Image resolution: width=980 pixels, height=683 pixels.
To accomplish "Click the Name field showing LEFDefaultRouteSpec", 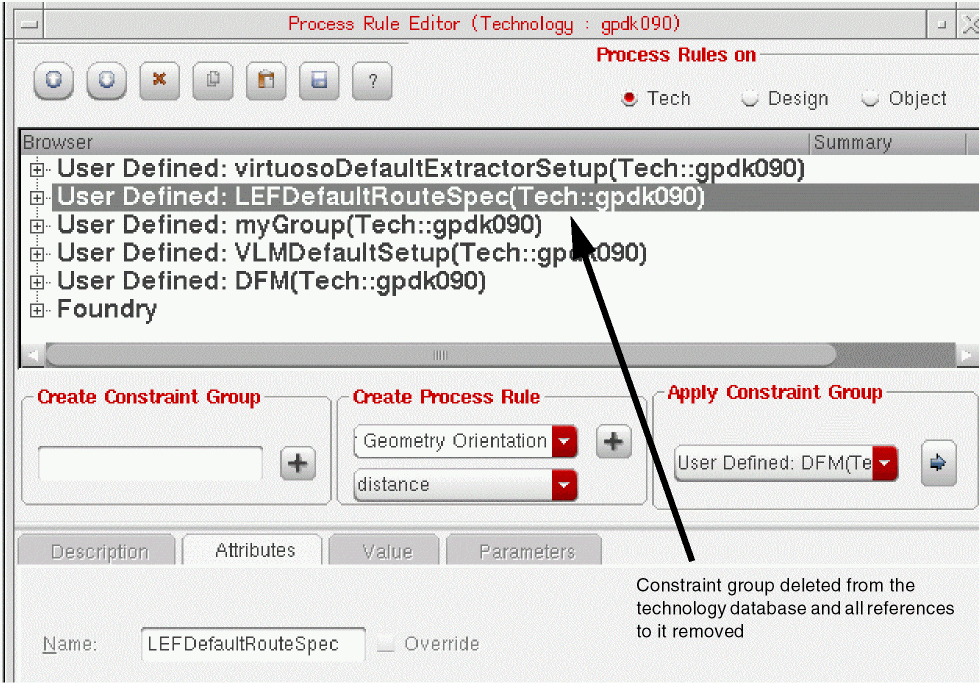I will tap(253, 644).
